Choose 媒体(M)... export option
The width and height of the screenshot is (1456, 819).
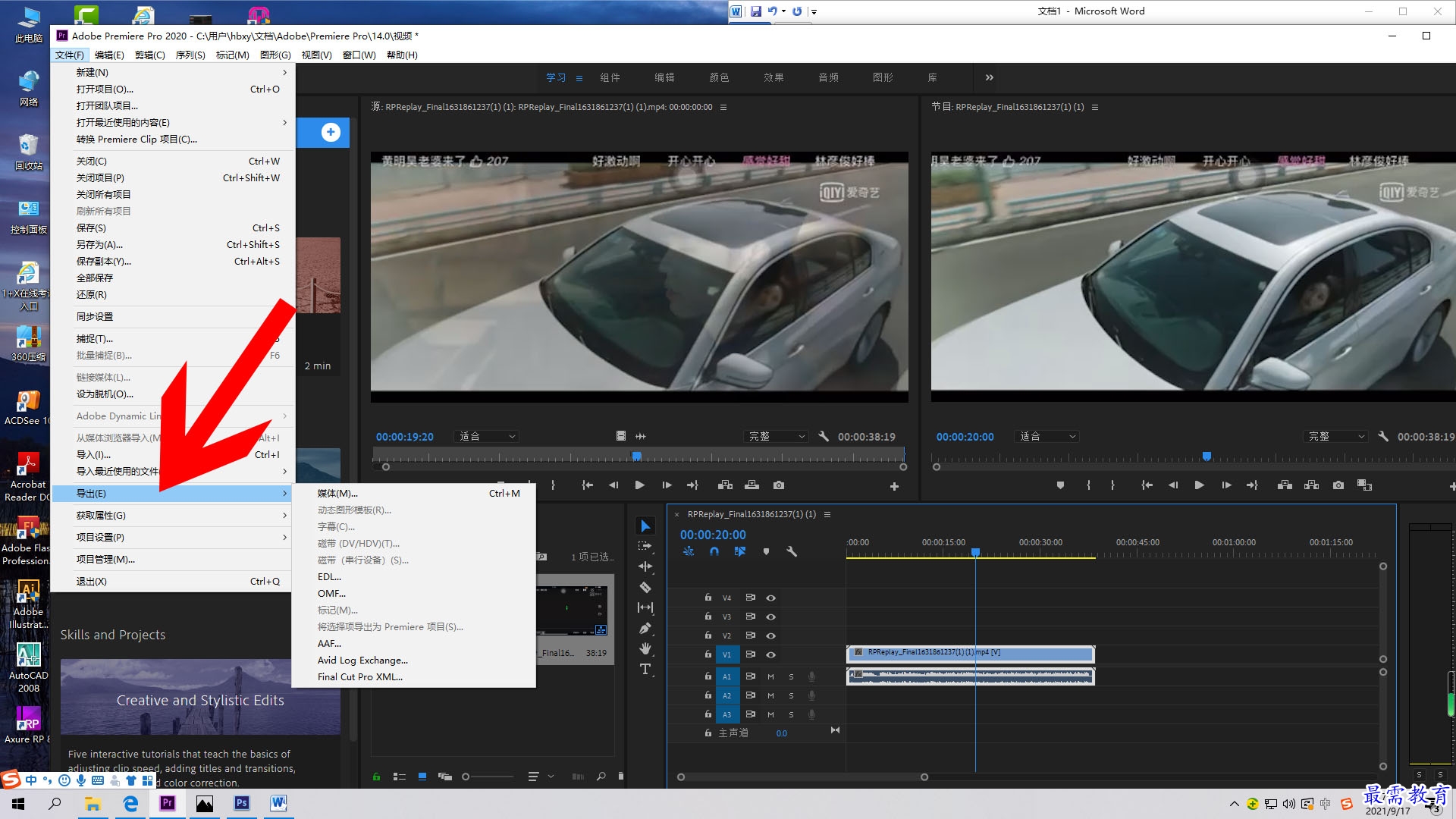[414, 494]
